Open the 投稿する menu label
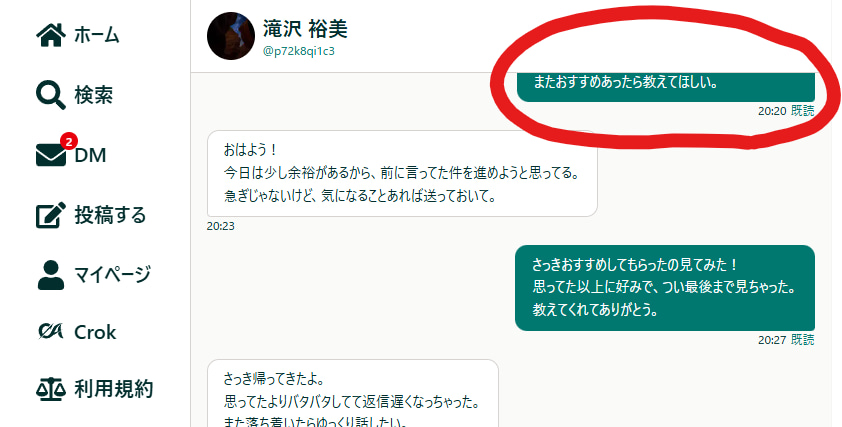 point(110,215)
